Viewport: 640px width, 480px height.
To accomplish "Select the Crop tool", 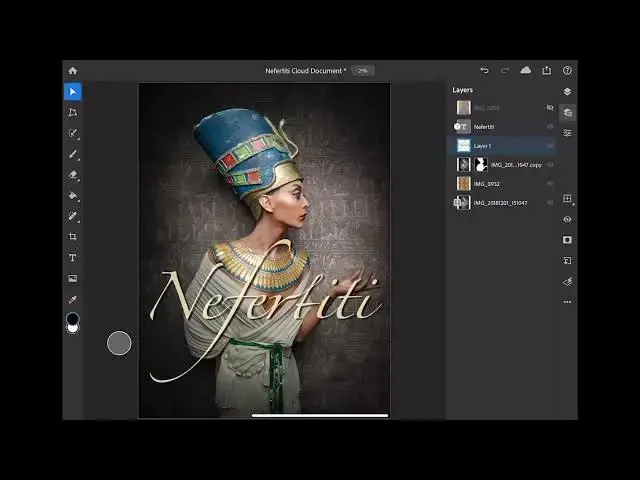I will [x=73, y=237].
